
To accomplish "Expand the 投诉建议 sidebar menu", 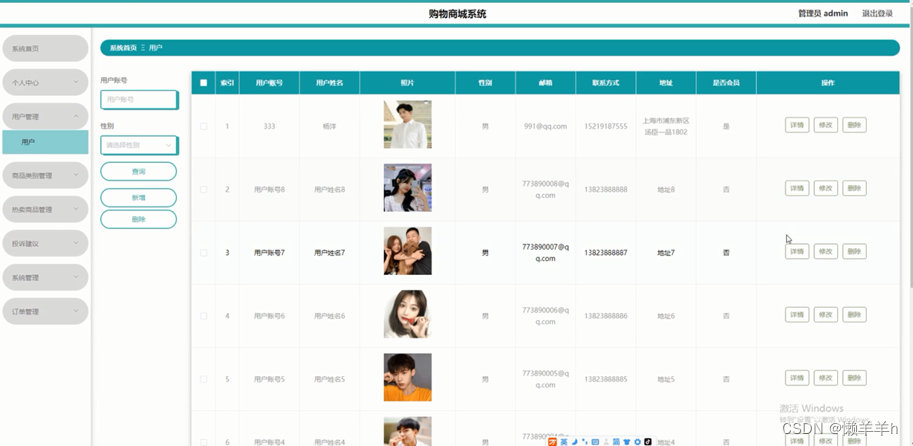I will click(x=45, y=243).
